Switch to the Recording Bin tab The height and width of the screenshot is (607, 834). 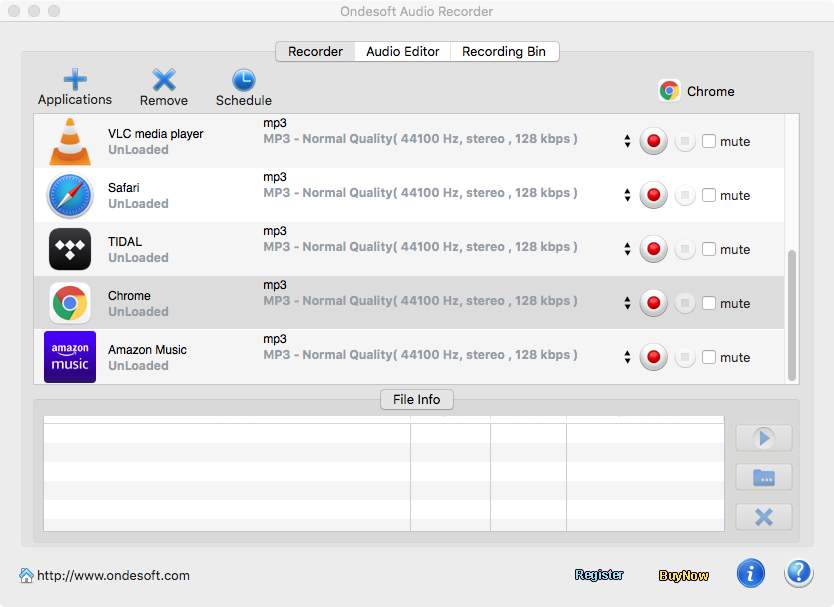504,52
